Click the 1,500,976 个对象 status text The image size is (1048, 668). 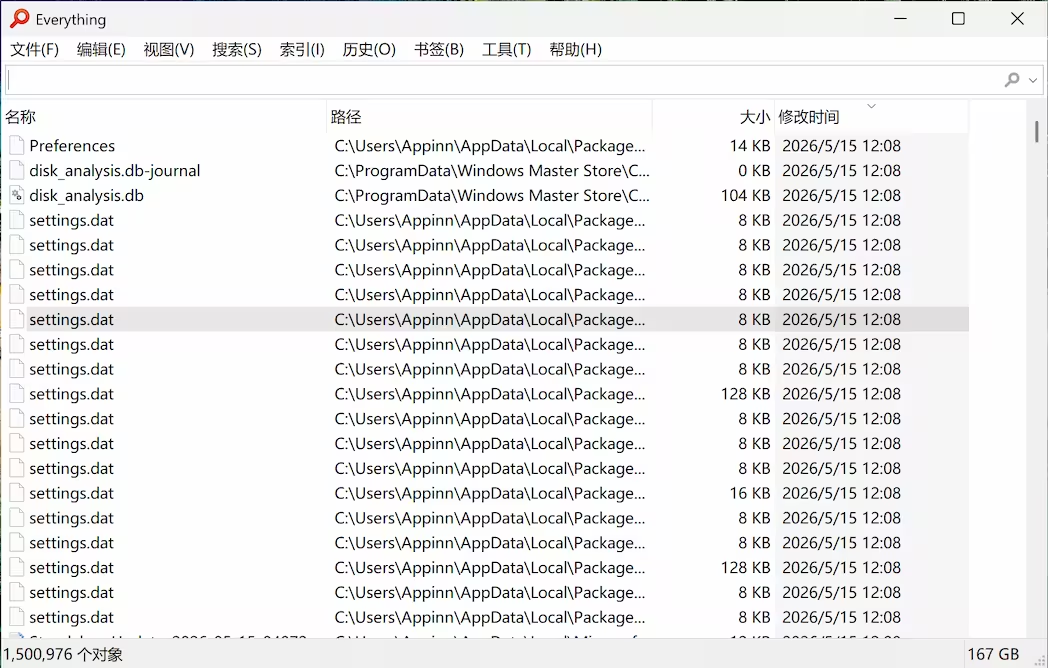[x=63, y=654]
